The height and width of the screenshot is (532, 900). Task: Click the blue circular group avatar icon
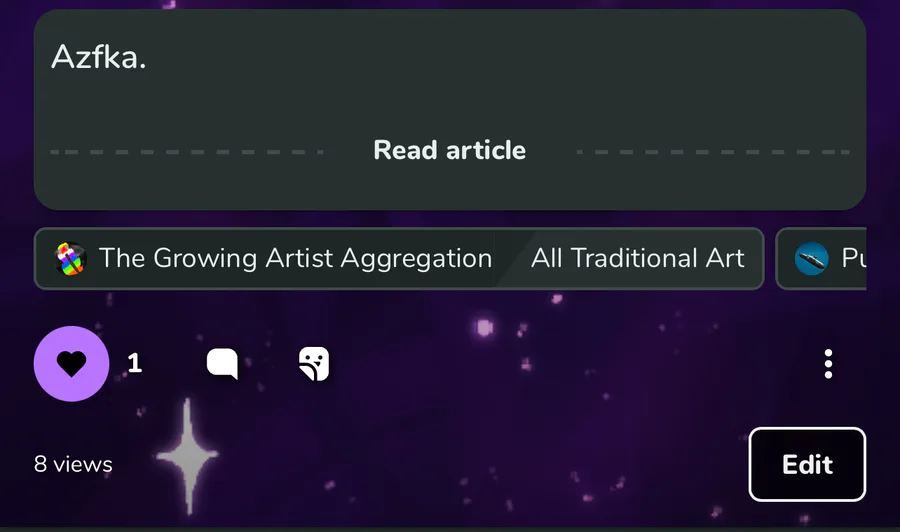pos(812,259)
